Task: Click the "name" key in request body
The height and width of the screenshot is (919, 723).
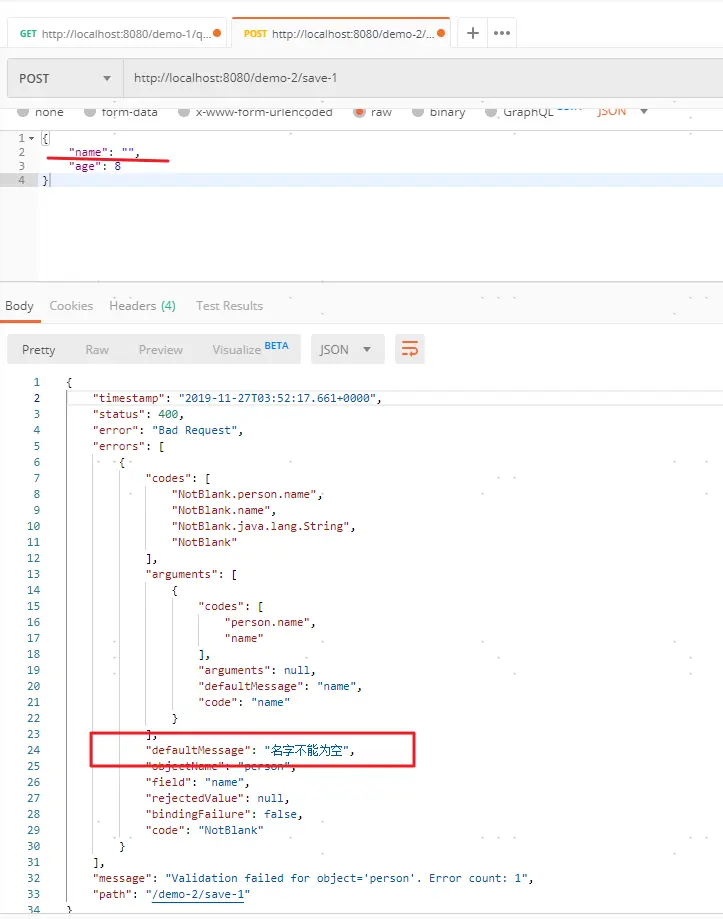Action: click(88, 152)
